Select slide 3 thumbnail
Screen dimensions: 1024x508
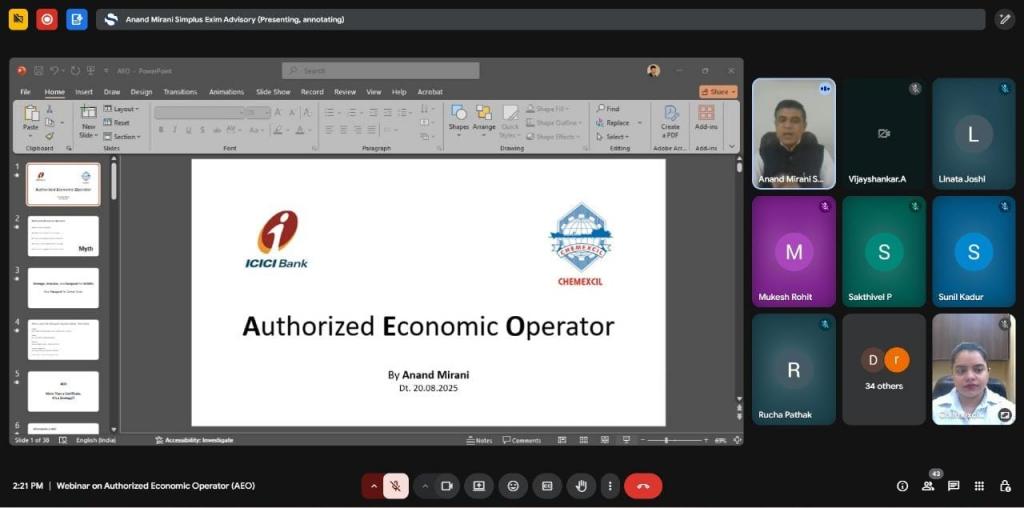click(x=63, y=287)
